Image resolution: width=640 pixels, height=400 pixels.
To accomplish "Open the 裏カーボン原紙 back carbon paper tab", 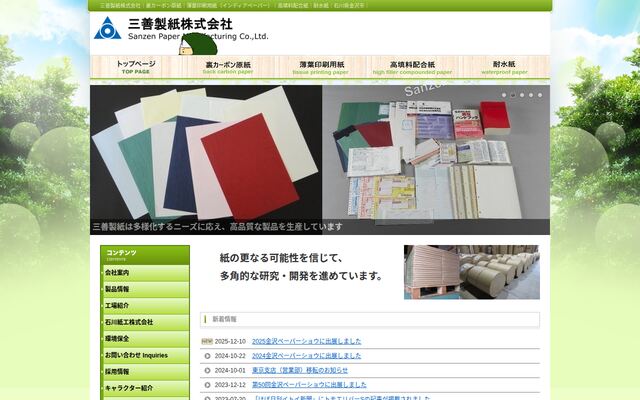I will coord(228,67).
